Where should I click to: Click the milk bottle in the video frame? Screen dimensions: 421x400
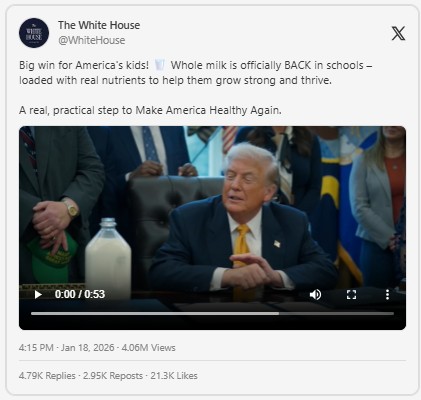click(108, 256)
